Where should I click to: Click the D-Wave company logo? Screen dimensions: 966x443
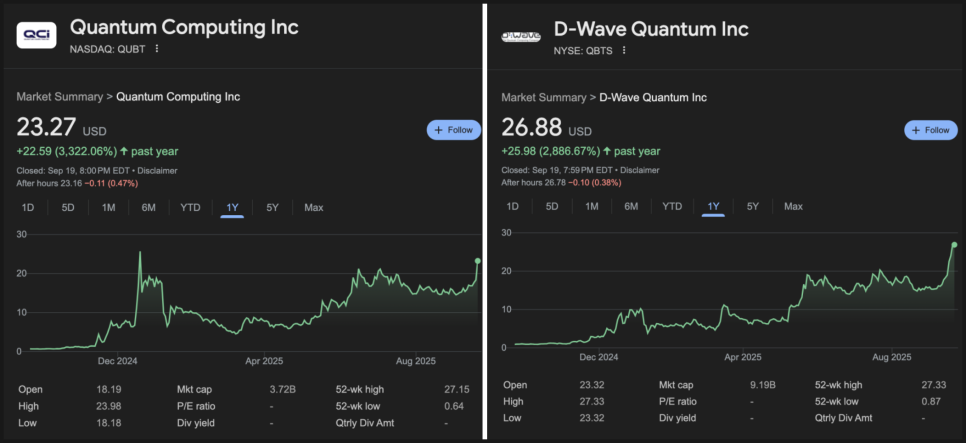[521, 36]
